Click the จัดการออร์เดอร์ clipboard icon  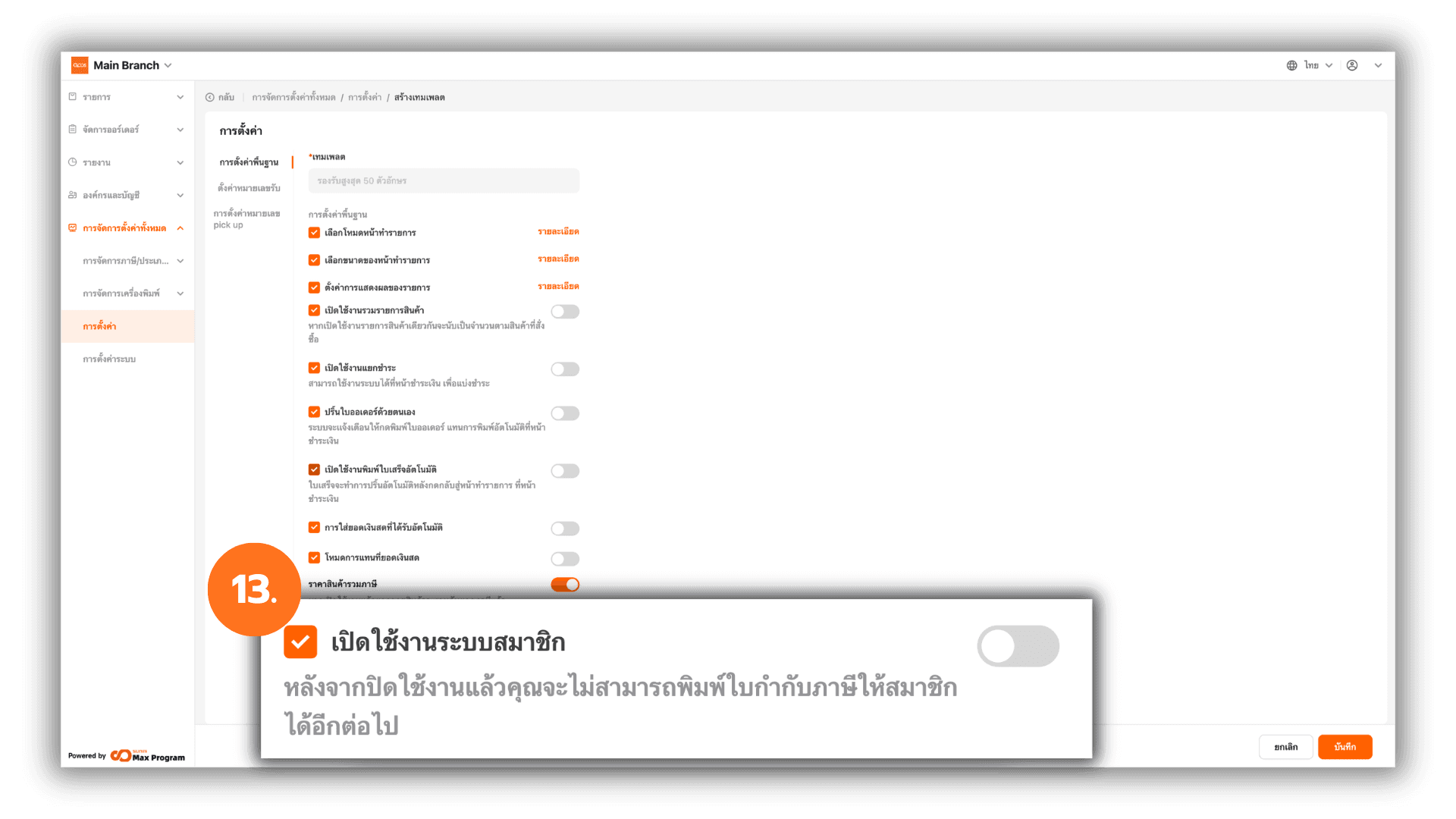click(73, 129)
